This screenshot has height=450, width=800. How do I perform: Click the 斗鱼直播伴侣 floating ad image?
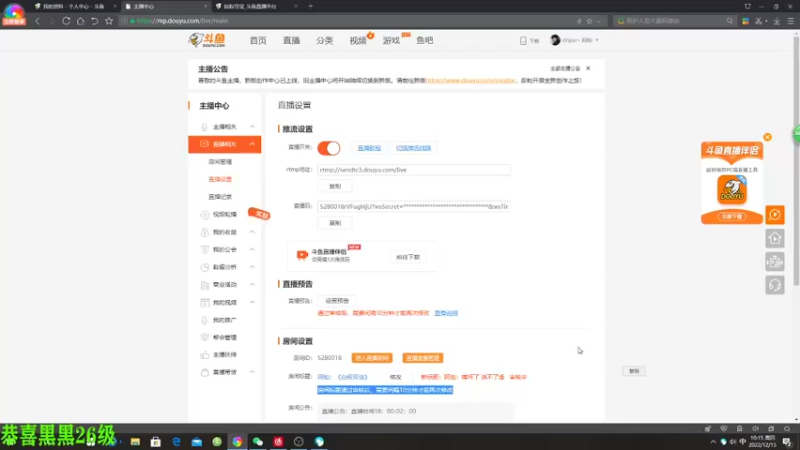coord(732,183)
